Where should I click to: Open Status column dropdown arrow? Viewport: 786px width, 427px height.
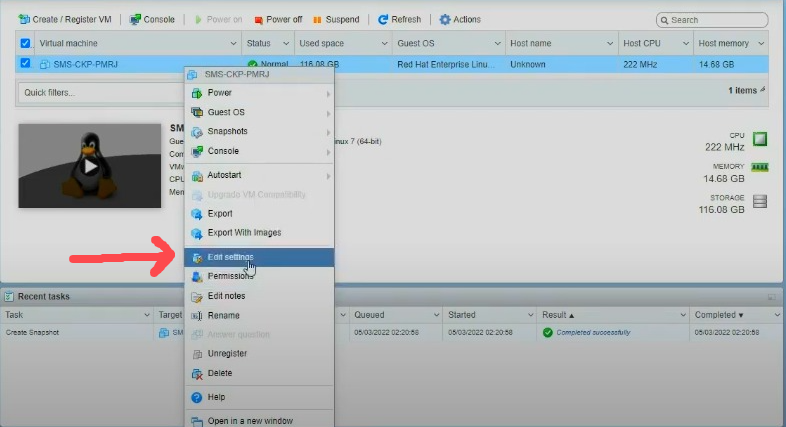pos(286,44)
